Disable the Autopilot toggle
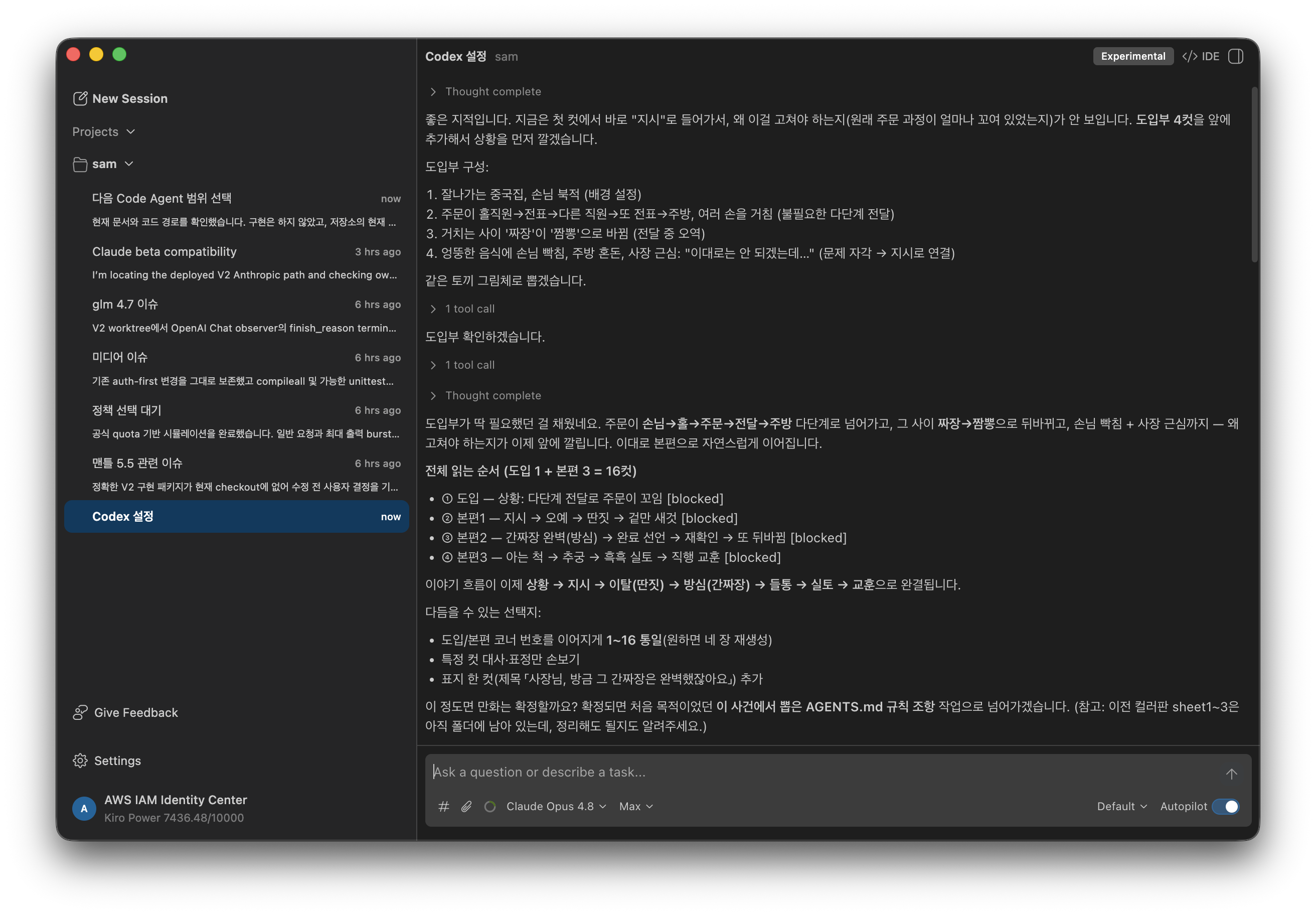The height and width of the screenshot is (915, 1316). (x=1226, y=806)
